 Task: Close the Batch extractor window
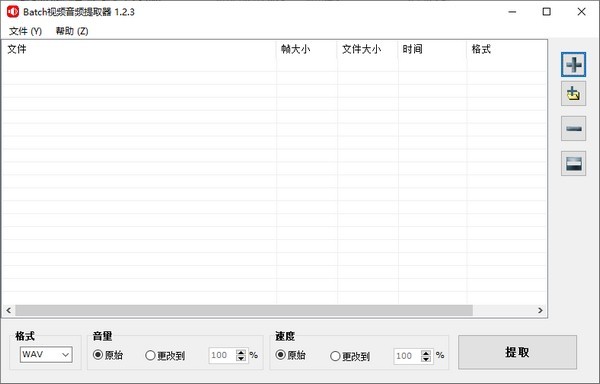(x=581, y=12)
